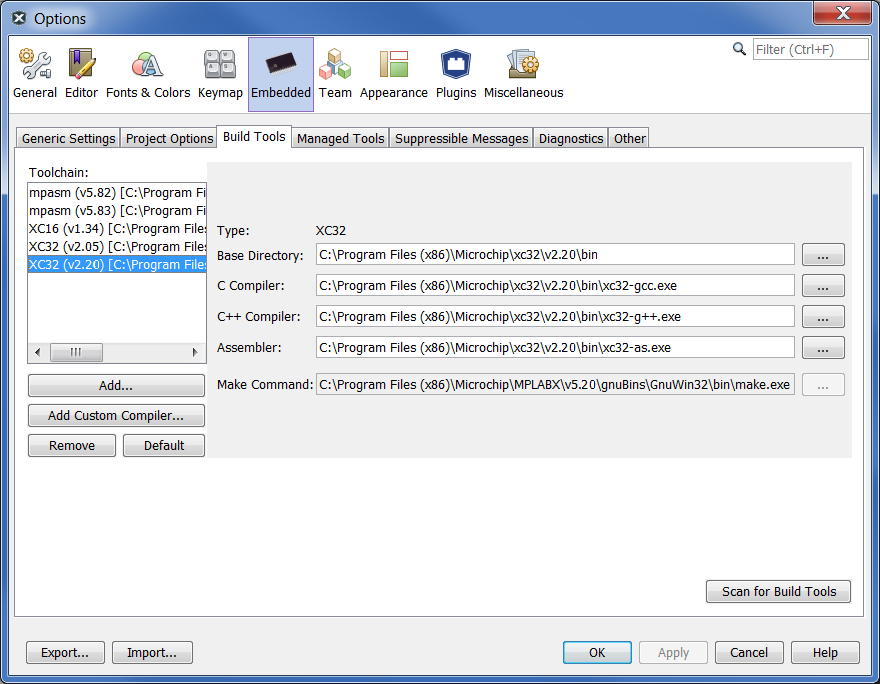Click the Add... toolchain button
880x684 pixels.
(116, 385)
